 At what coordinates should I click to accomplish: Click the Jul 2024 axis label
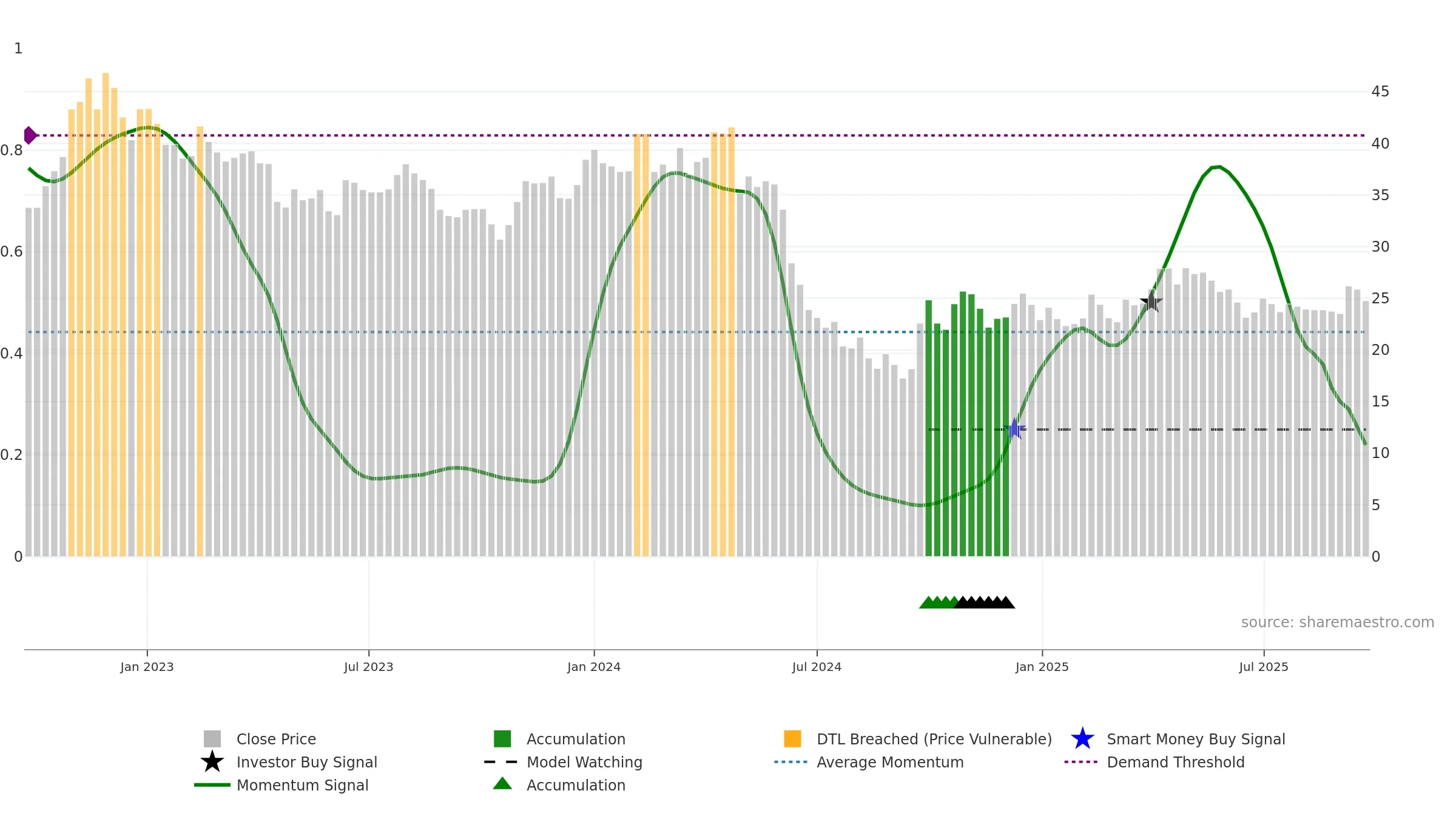coord(817,667)
